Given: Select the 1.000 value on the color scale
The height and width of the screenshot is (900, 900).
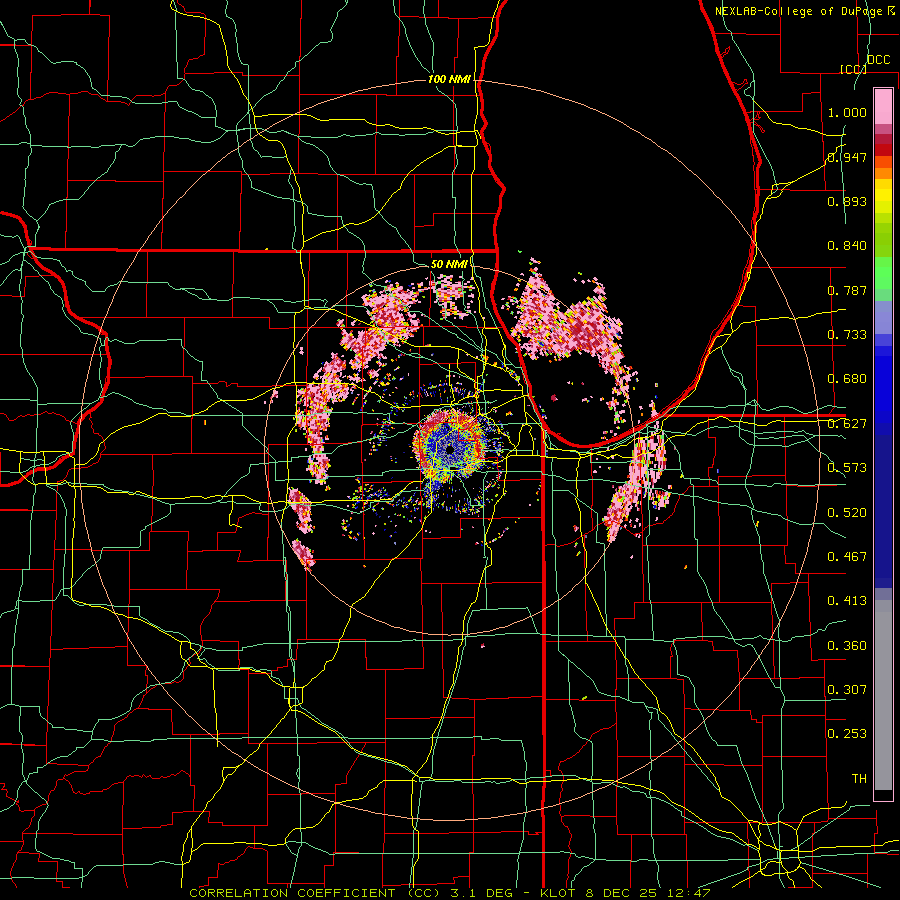Looking at the screenshot, I should tap(847, 112).
